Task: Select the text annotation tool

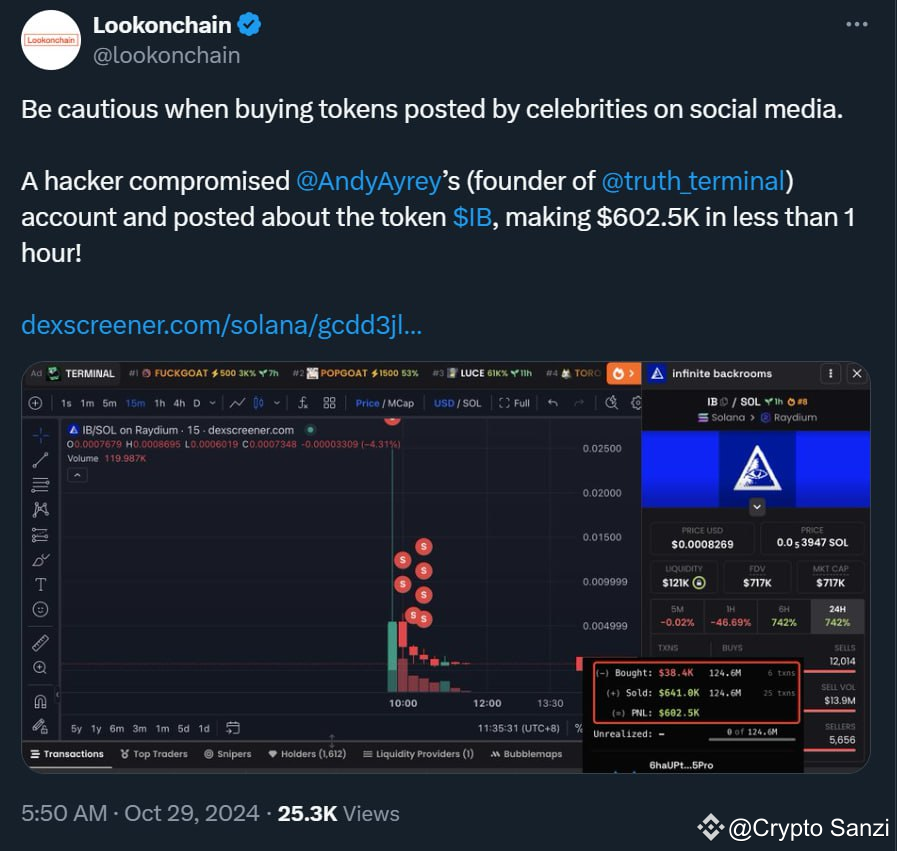Action: point(40,584)
